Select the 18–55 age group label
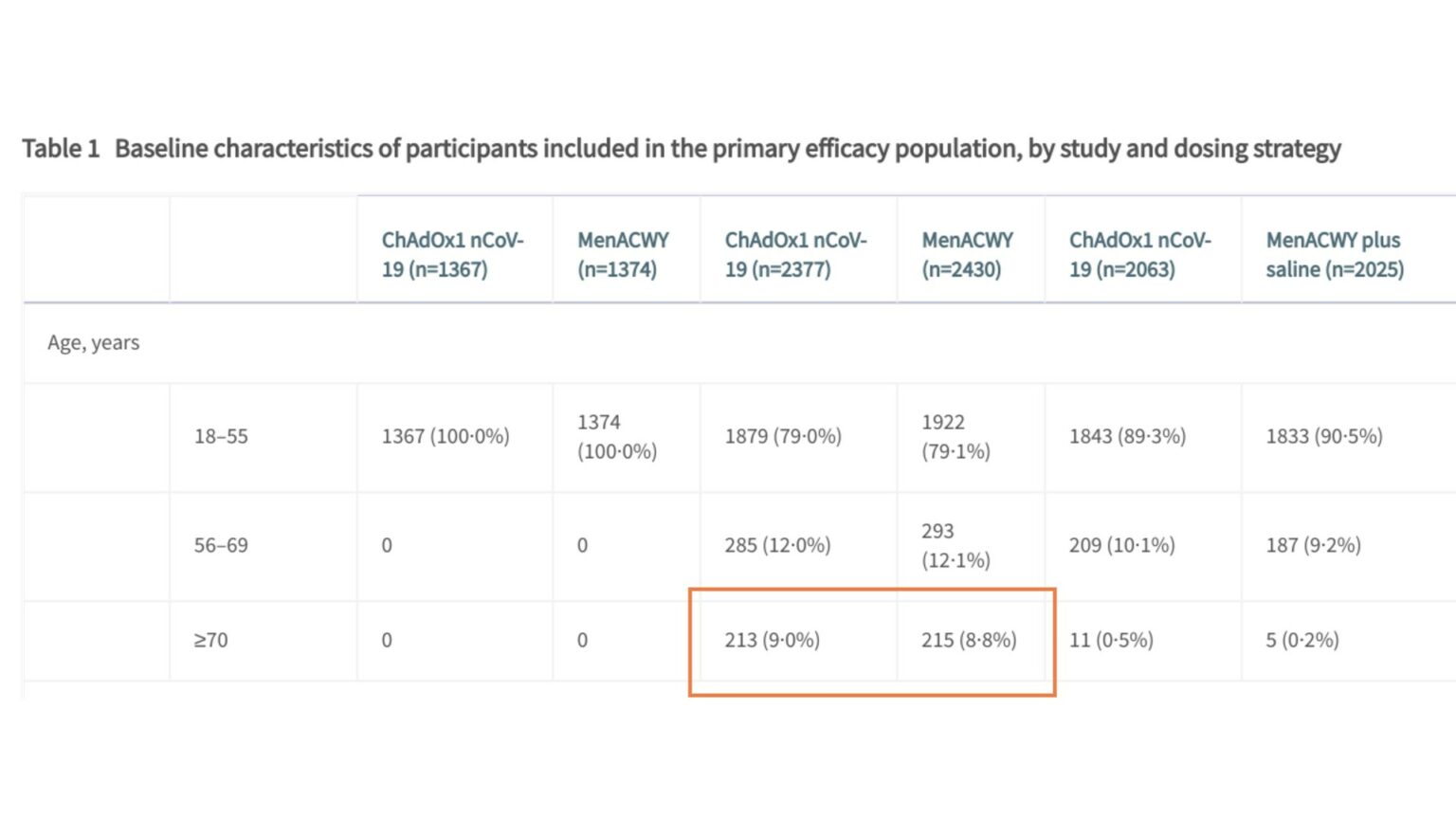This screenshot has width=1456, height=819. (221, 436)
